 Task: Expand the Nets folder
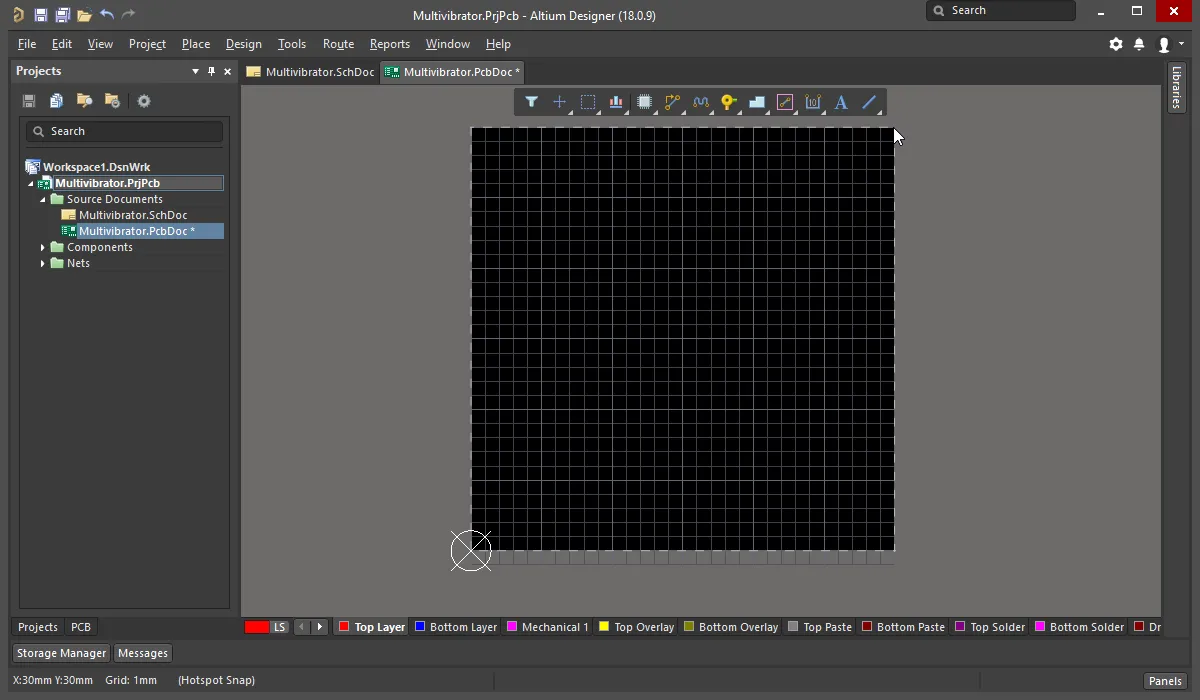[43, 263]
